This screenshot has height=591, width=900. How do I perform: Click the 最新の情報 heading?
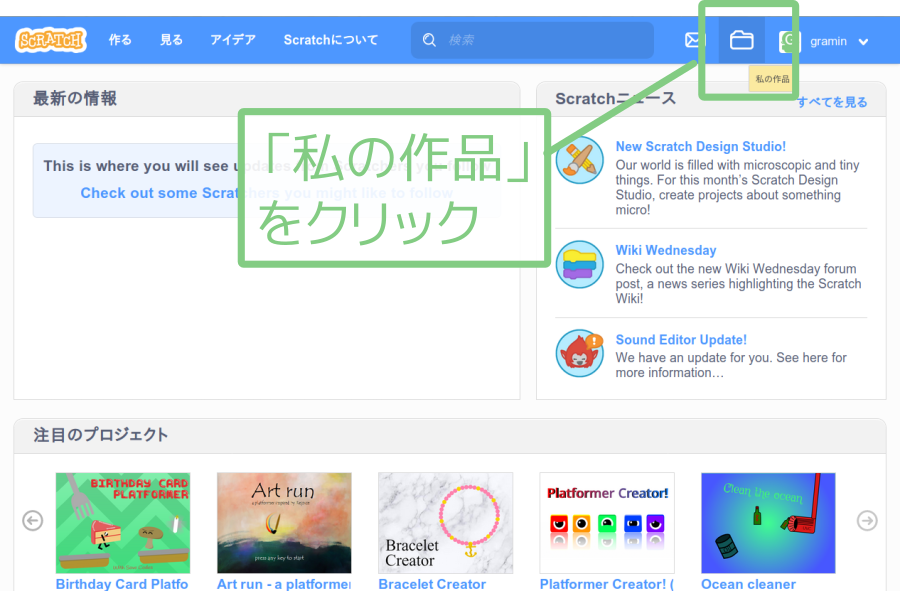(75, 98)
